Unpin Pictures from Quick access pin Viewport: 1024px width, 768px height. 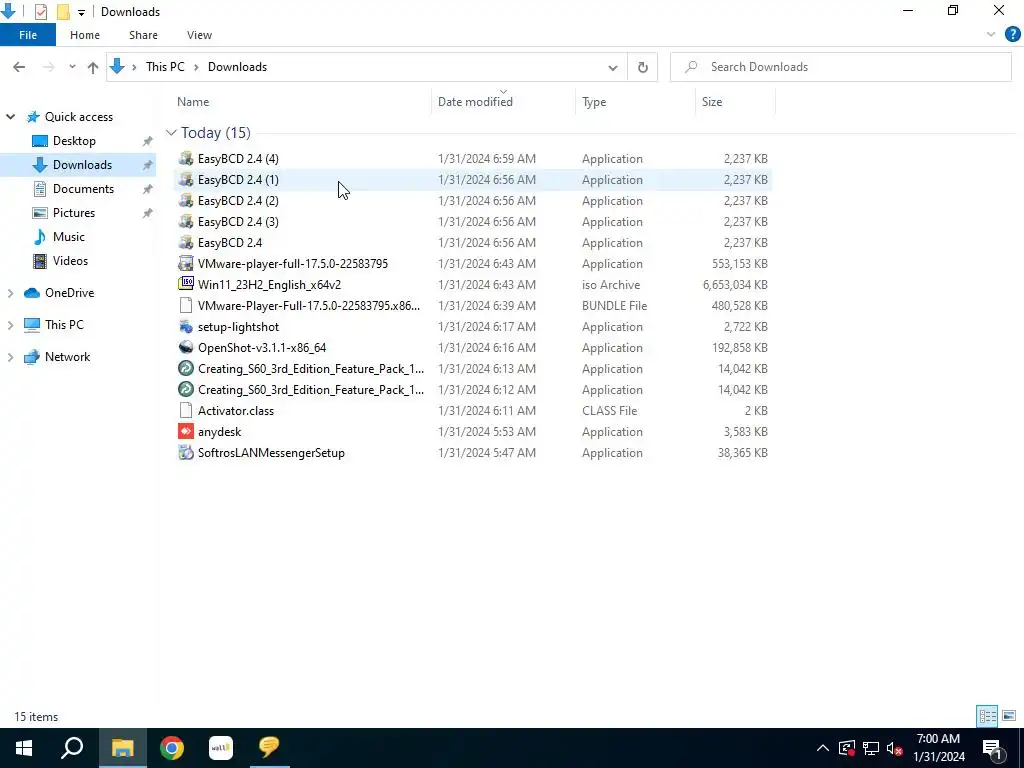pyautogui.click(x=148, y=213)
